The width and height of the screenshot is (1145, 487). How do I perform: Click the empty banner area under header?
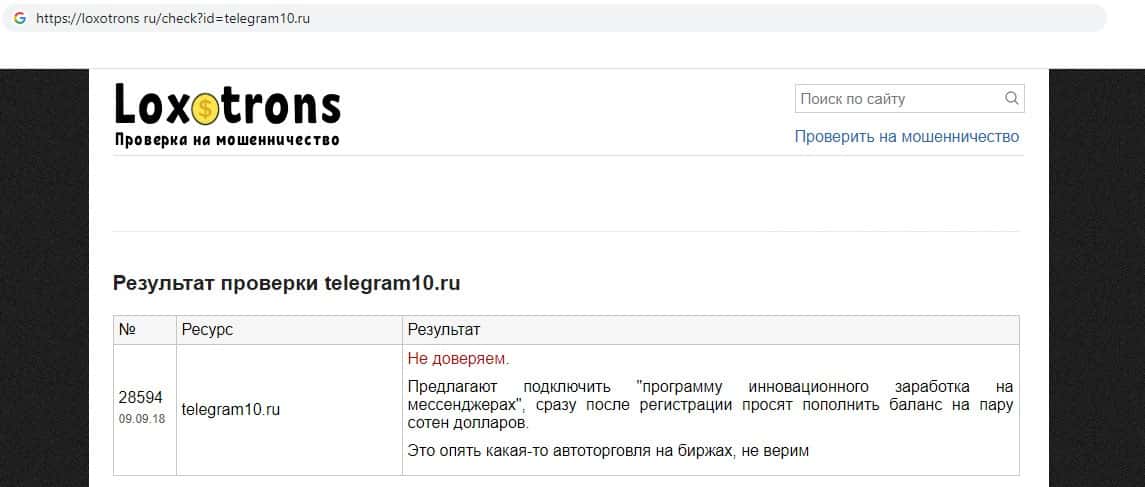[x=566, y=193]
